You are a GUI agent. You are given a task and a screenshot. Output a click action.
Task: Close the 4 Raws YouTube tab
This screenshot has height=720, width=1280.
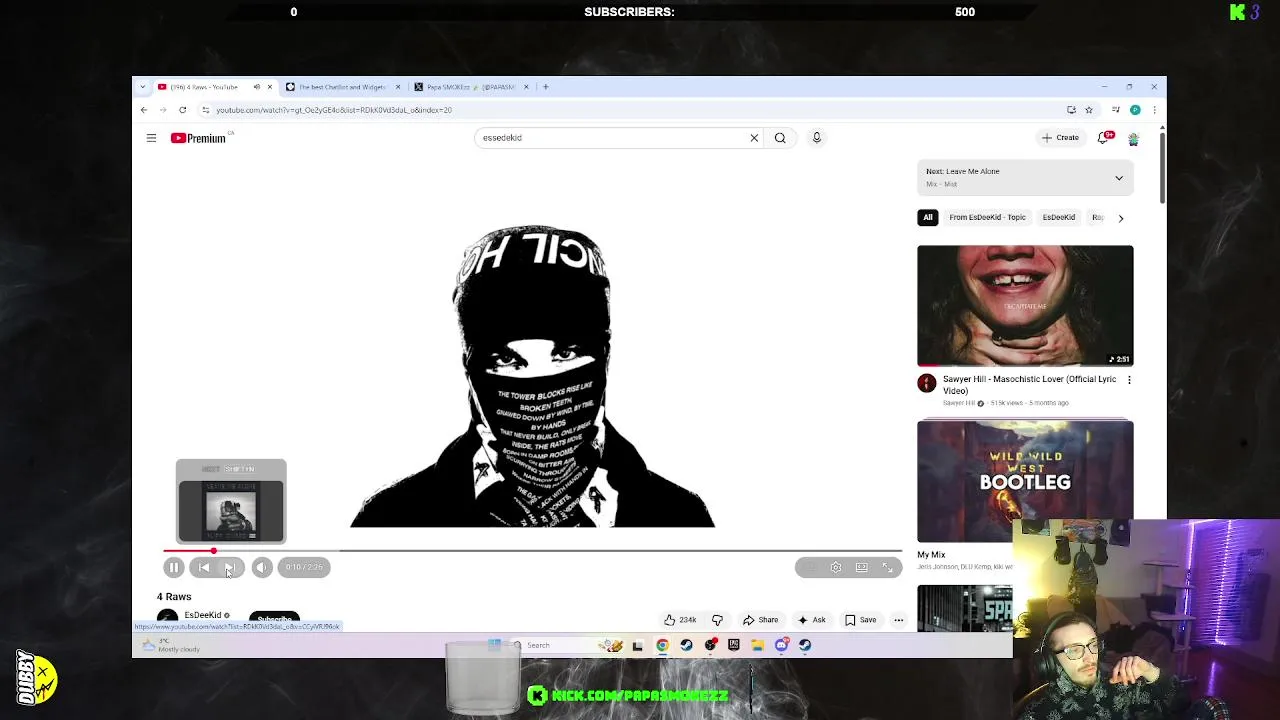(x=269, y=87)
